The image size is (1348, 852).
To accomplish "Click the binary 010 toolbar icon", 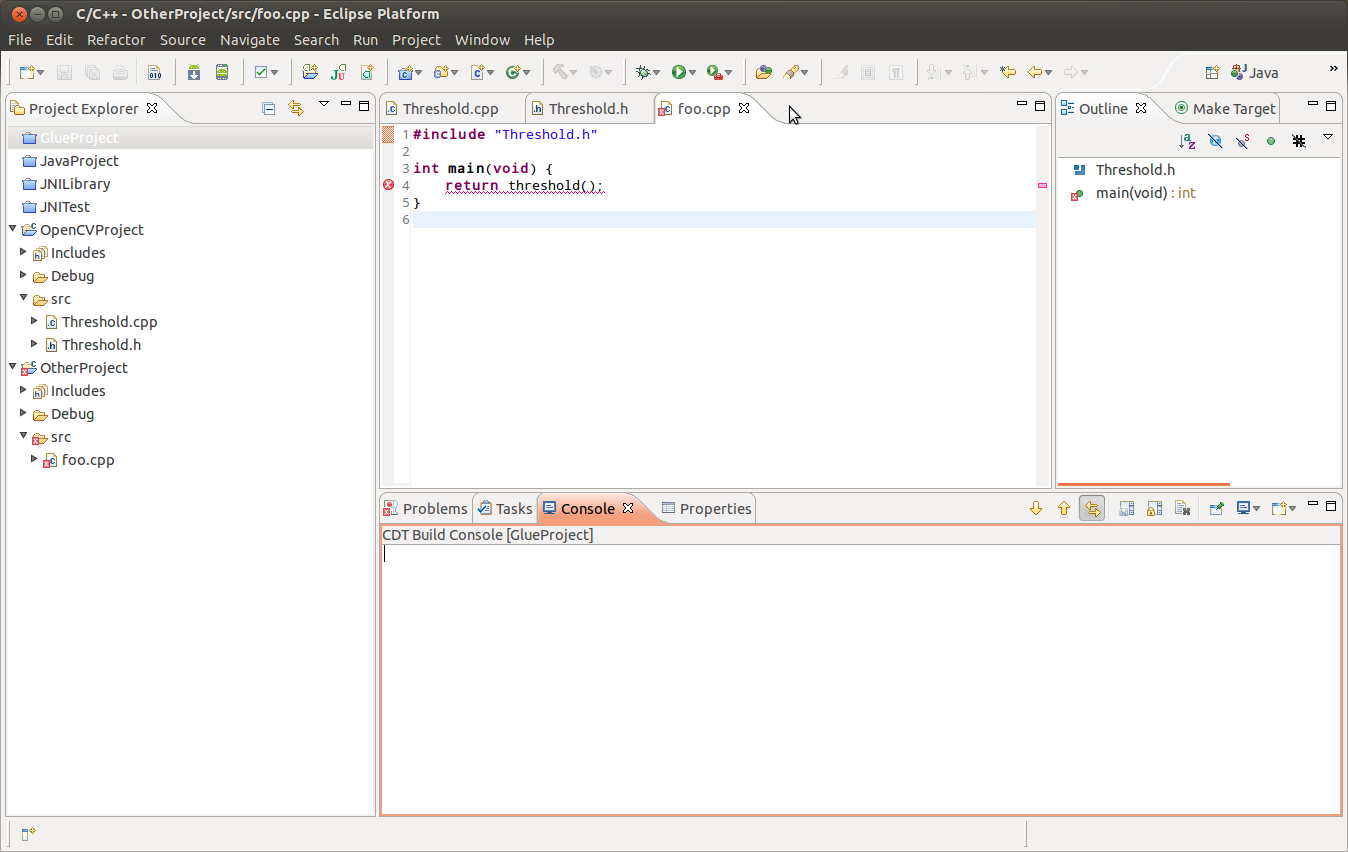I will tap(154, 72).
